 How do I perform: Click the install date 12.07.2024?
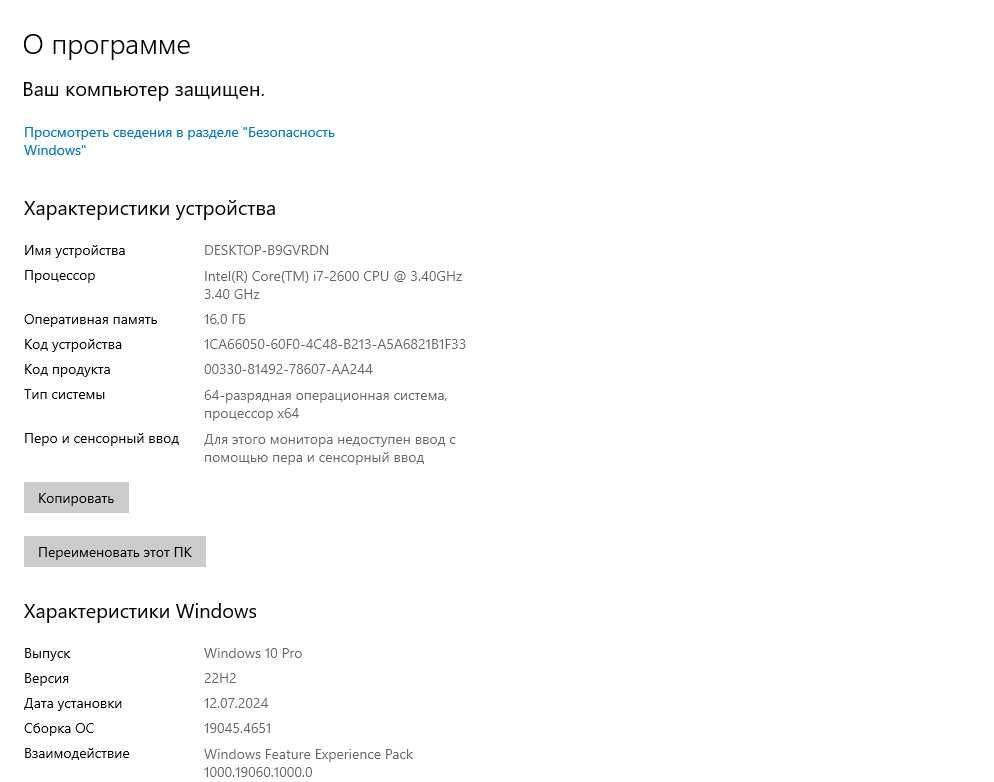236,703
